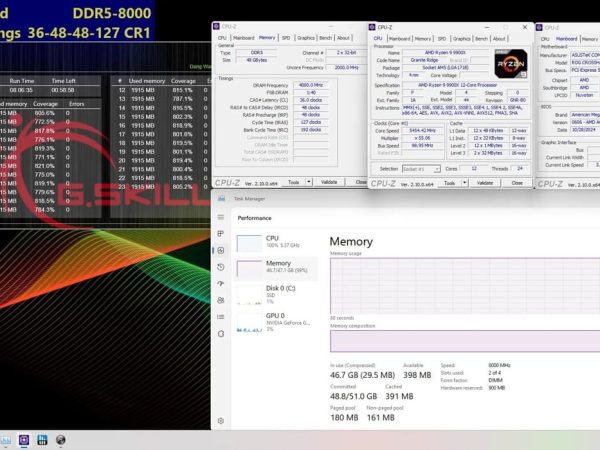Screen dimensions: 600x450
Task: Select Performance page icon in Task Manager
Action: point(221,250)
